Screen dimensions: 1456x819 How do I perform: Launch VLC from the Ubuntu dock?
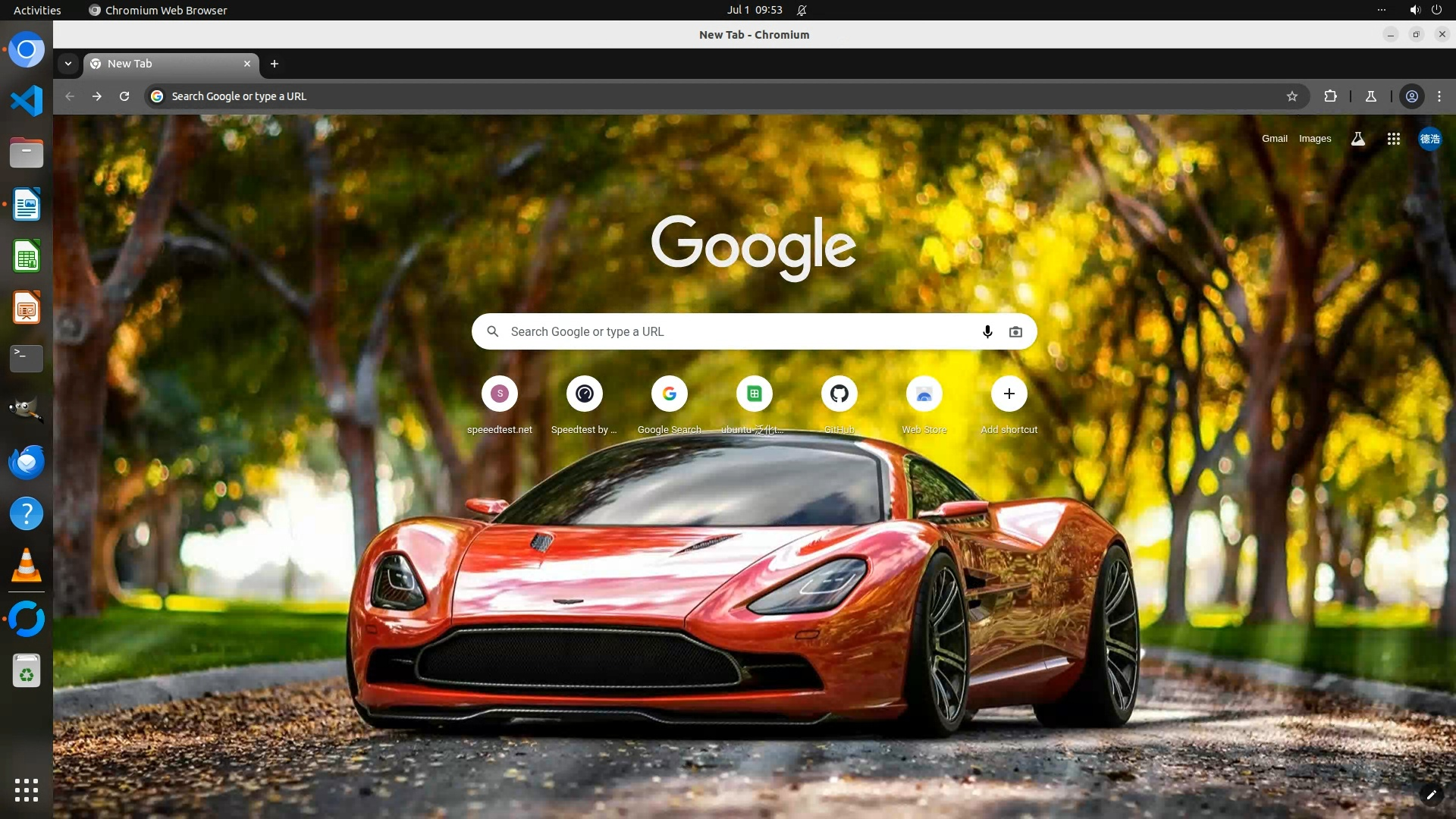click(27, 566)
